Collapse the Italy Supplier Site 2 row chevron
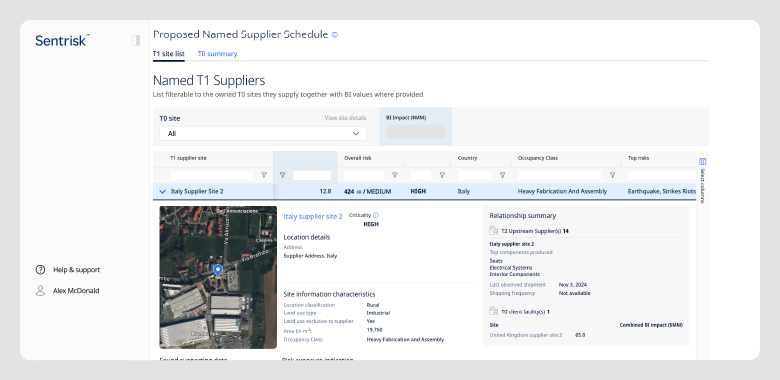 162,191
